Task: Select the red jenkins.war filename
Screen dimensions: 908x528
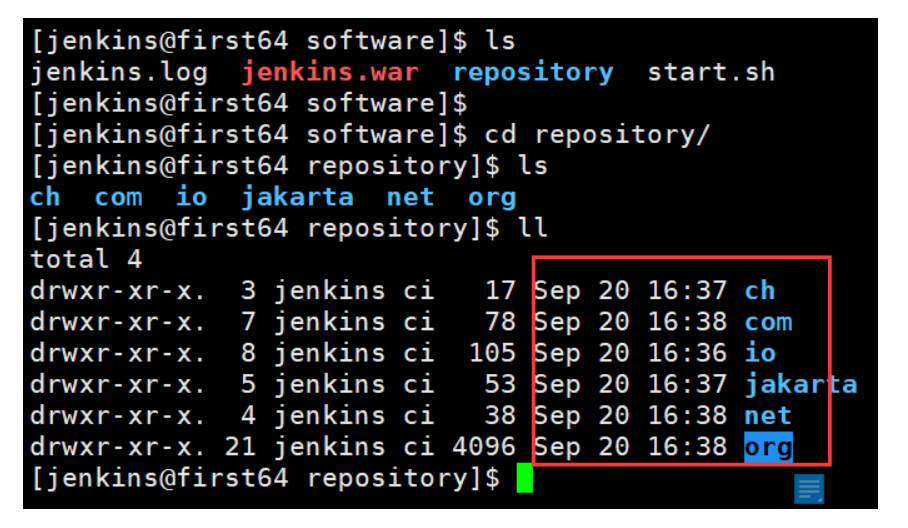Action: [330, 73]
